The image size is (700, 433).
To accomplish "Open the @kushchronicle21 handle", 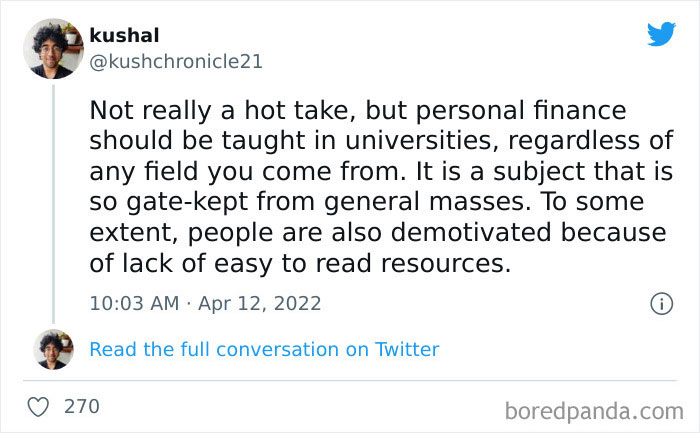I will (176, 61).
